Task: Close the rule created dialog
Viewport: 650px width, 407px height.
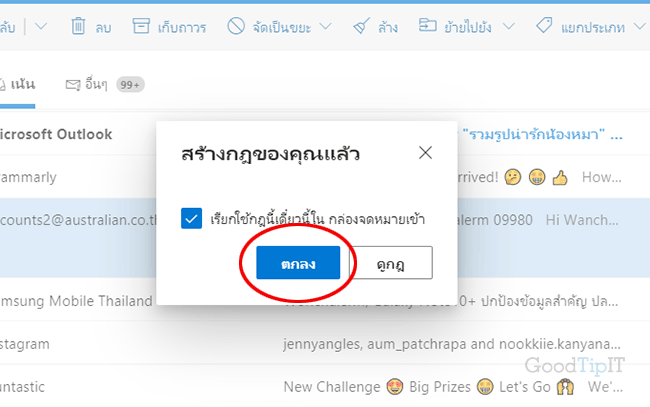Action: 425,153
